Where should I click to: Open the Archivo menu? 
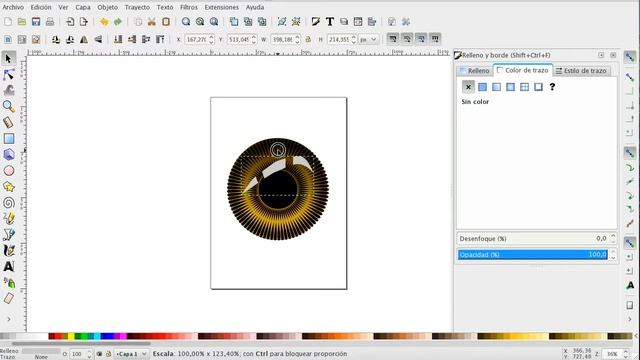tap(13, 7)
